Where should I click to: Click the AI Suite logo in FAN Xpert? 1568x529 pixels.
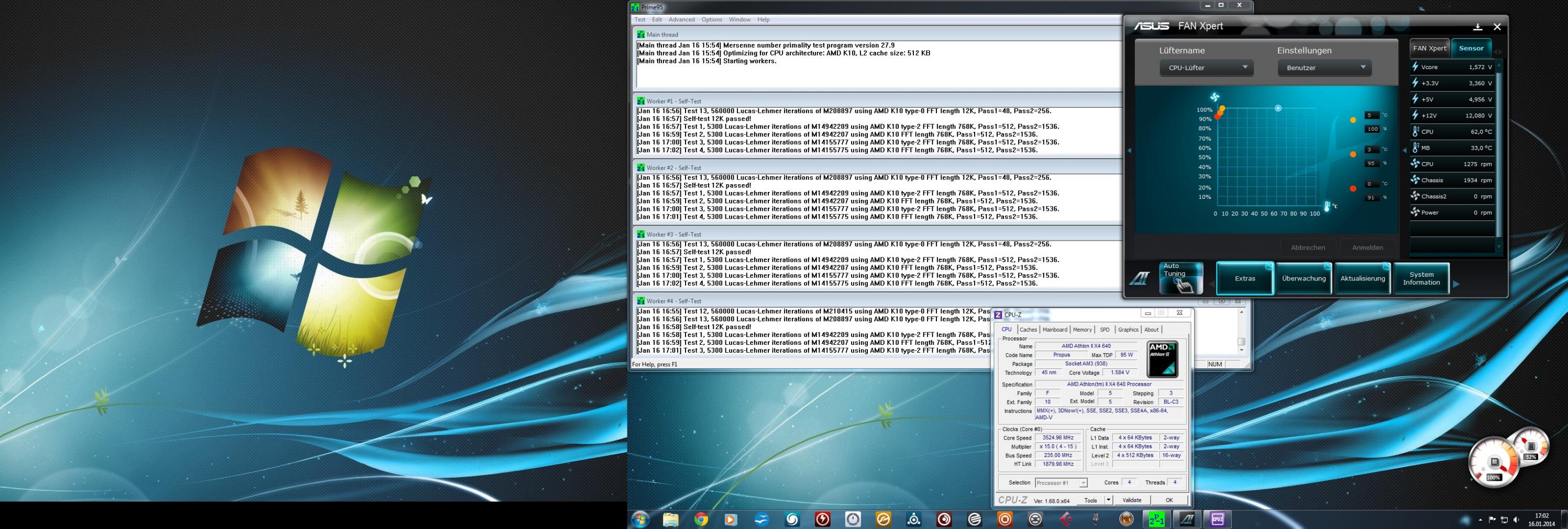tap(1140, 278)
